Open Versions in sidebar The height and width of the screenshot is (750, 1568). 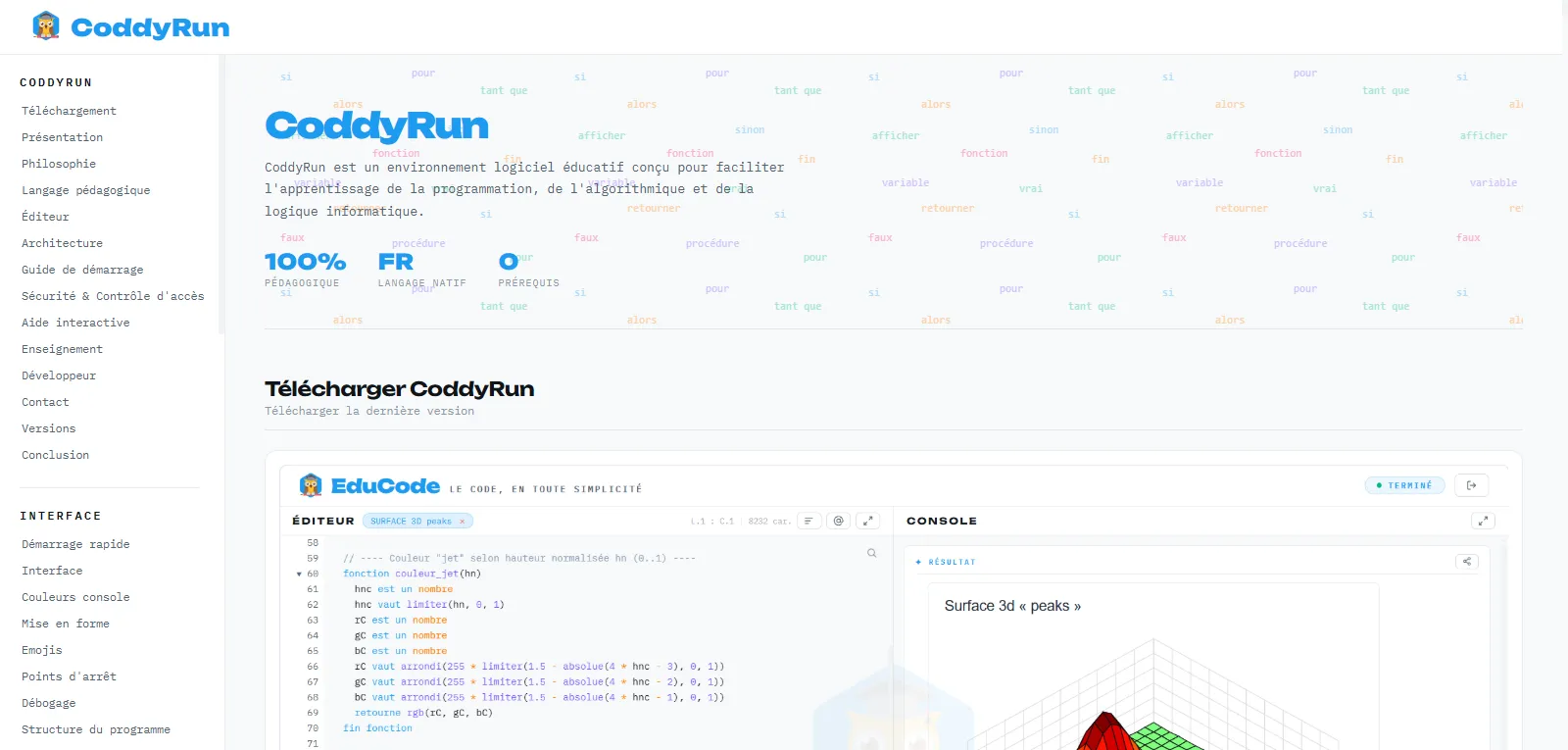click(x=48, y=428)
